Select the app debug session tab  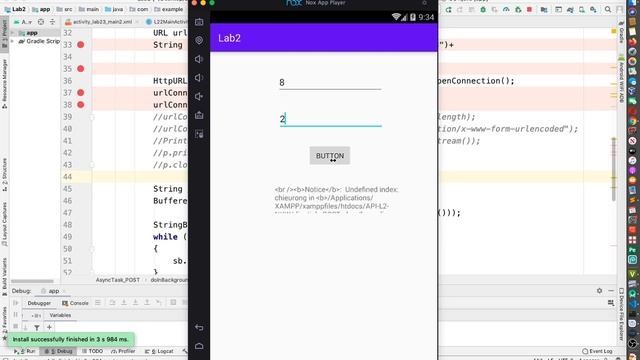(53, 291)
